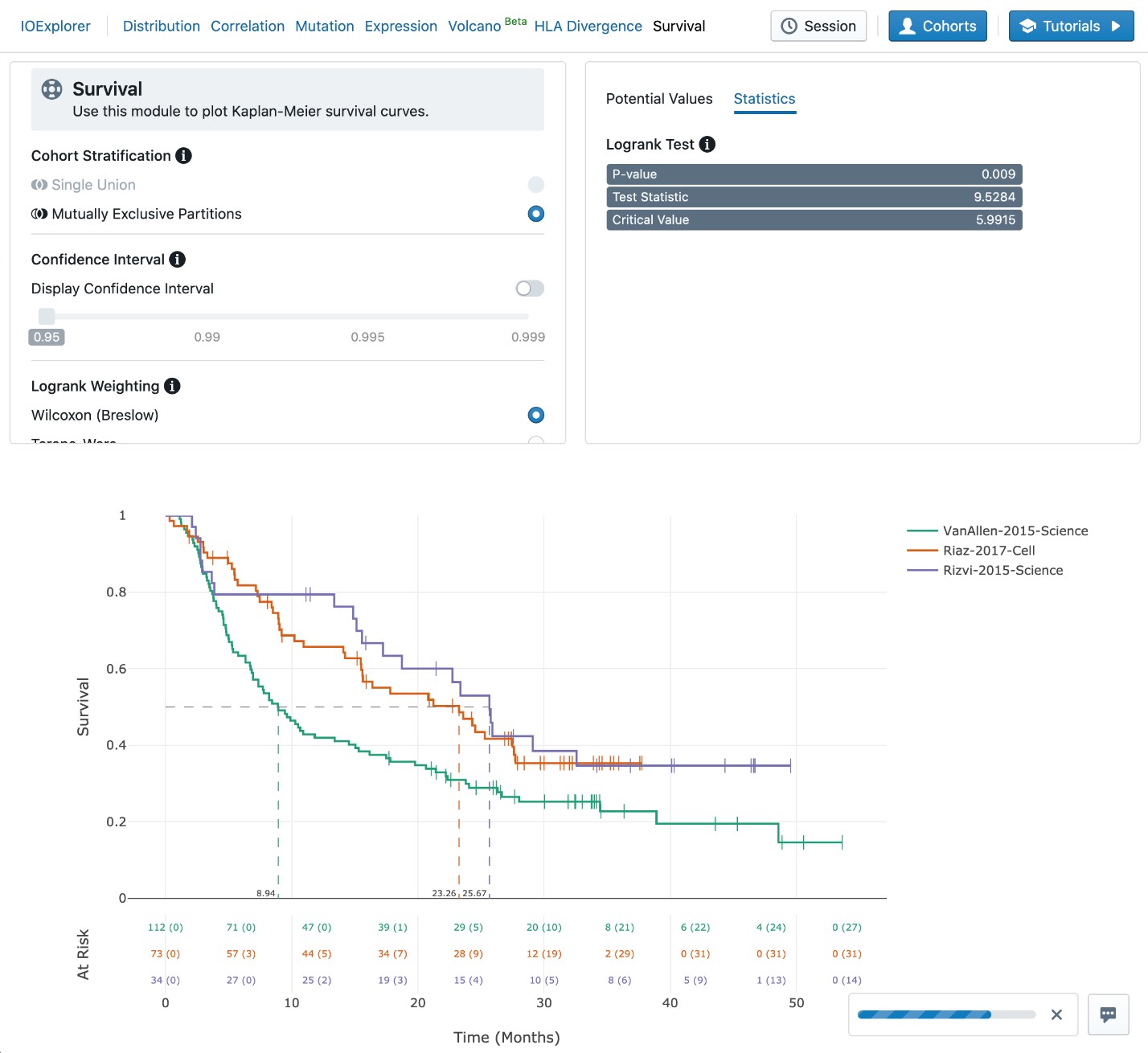Go to the Volcano module
Screen dimensions: 1148x1053
(474, 27)
